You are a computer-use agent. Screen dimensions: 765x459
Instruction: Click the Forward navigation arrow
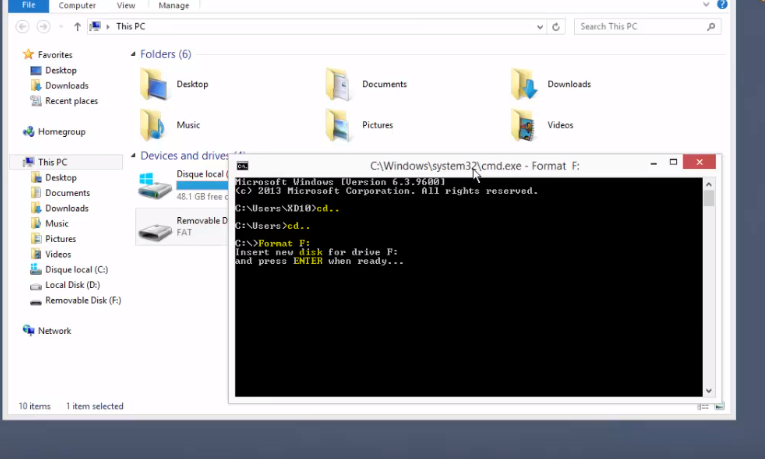[43, 26]
